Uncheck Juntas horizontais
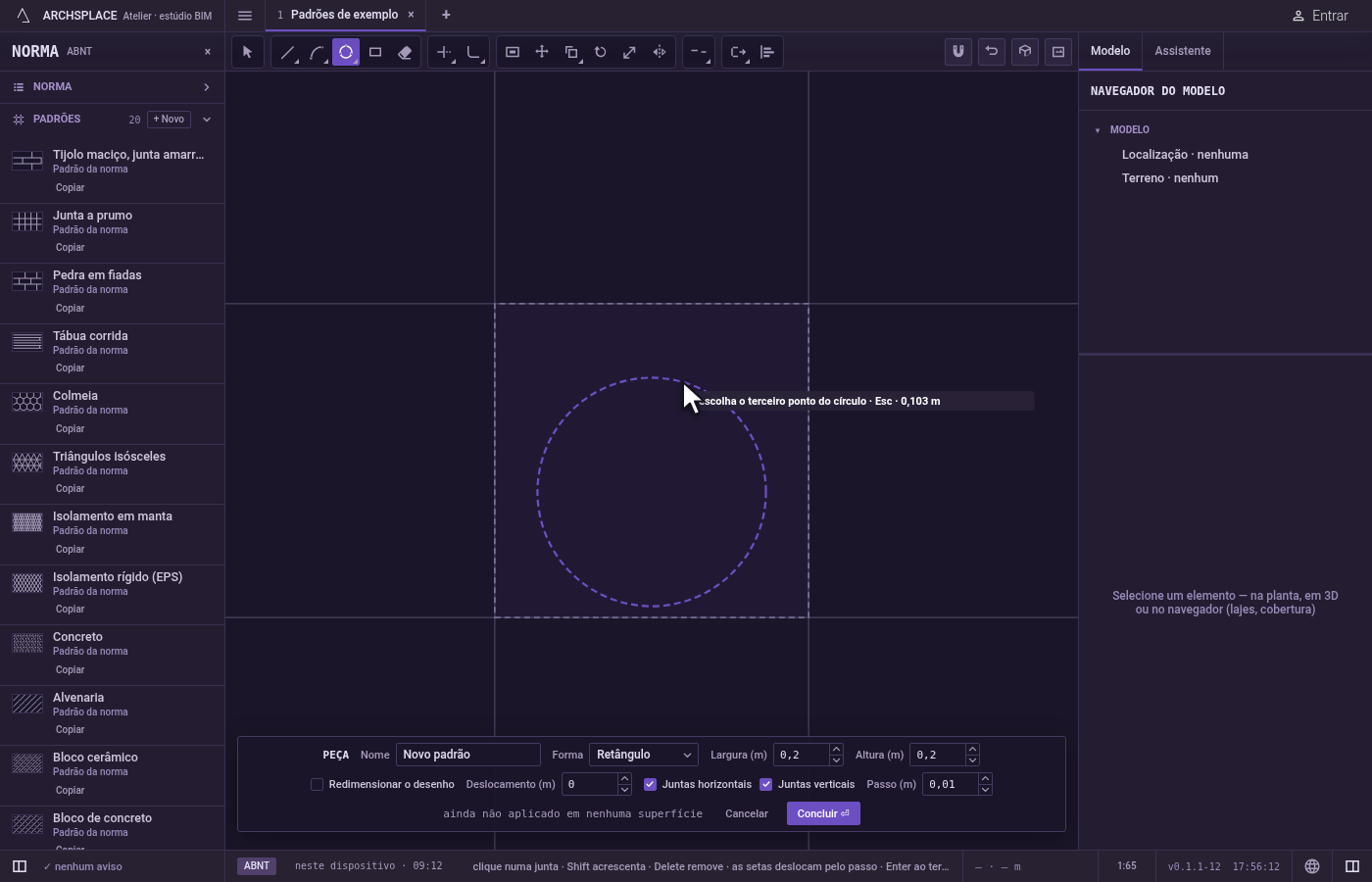The height and width of the screenshot is (882, 1372). click(x=650, y=784)
